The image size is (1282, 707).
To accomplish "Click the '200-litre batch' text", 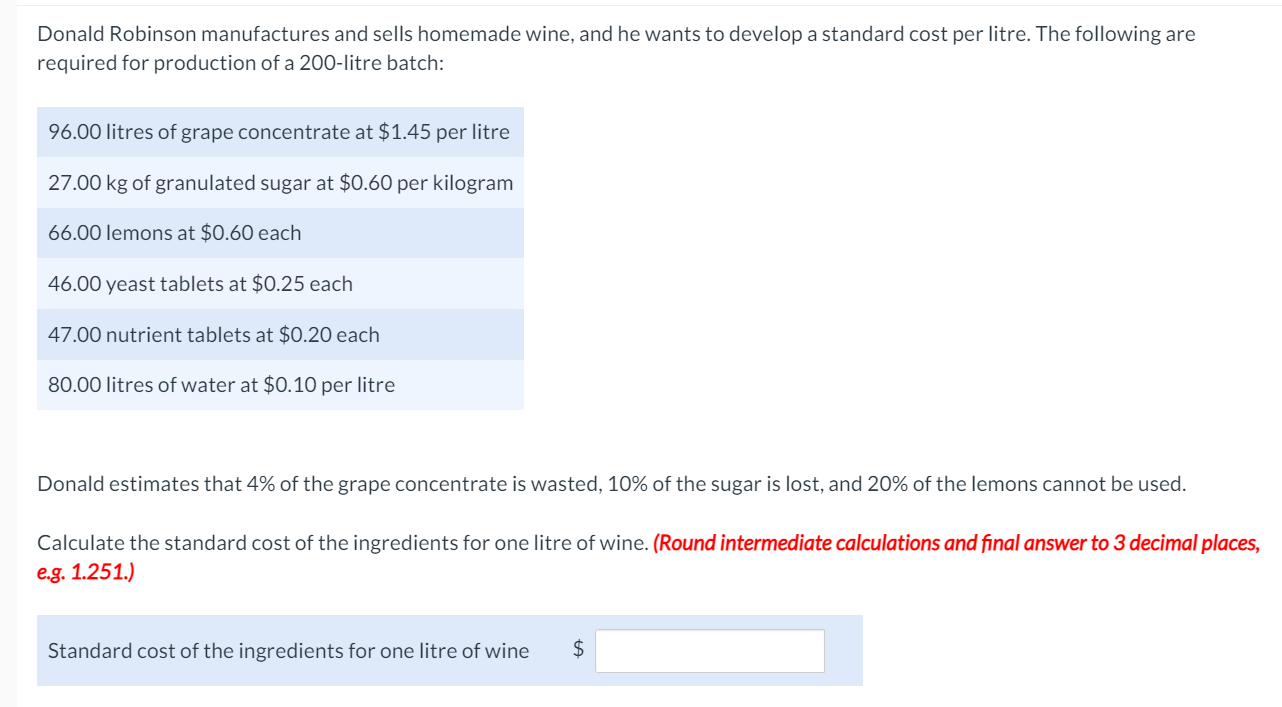I will [x=371, y=63].
